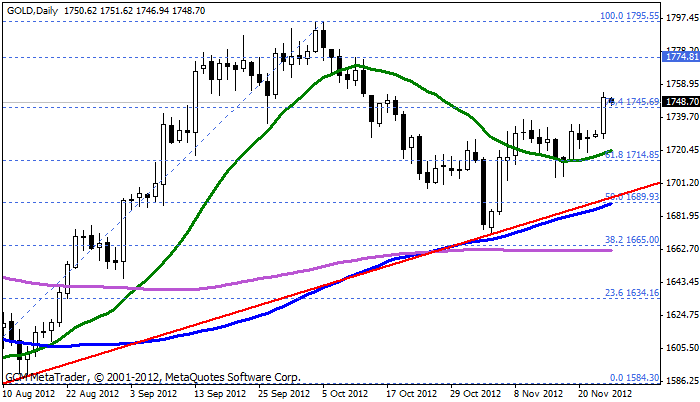This screenshot has height=402, width=700.
Task: Select the 61.8 Fibonacci level label 1714.85
Action: [x=632, y=155]
